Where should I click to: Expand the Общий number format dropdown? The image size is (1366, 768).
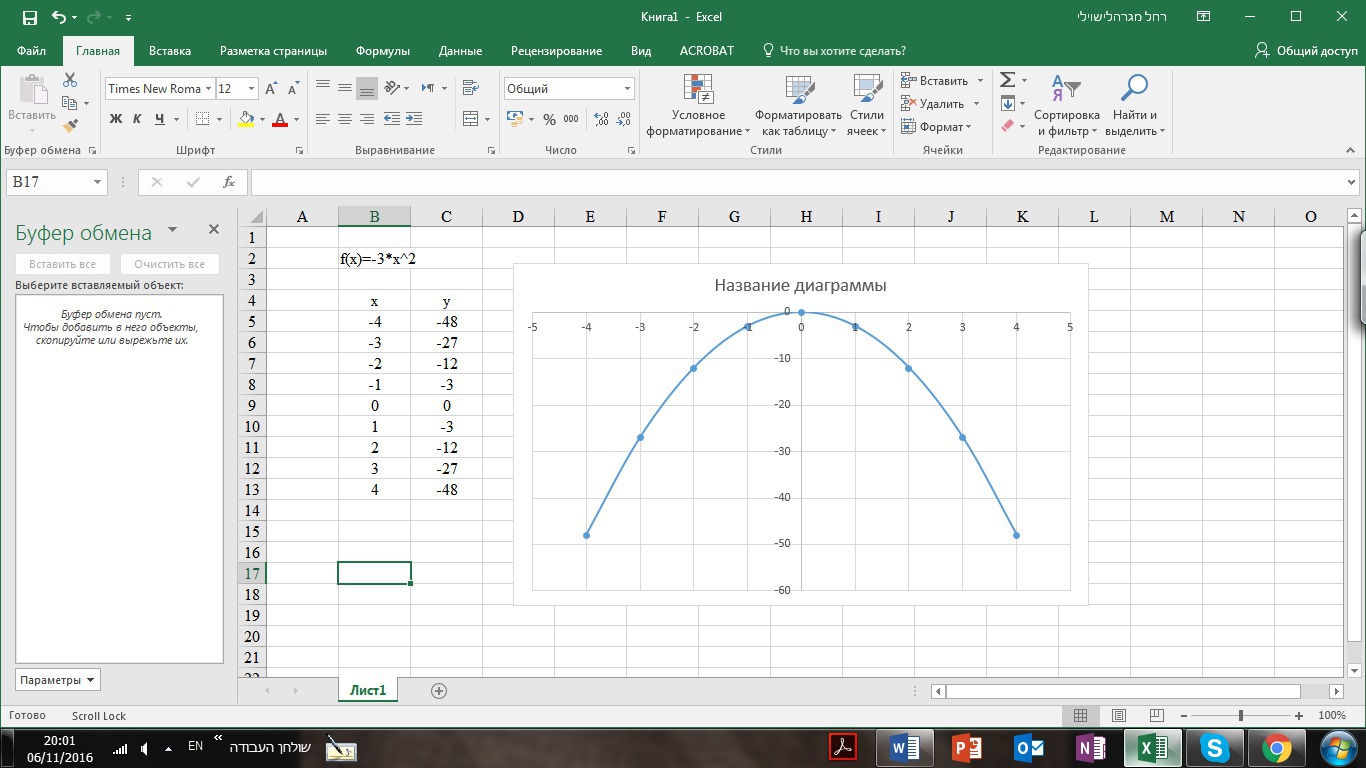(x=627, y=89)
